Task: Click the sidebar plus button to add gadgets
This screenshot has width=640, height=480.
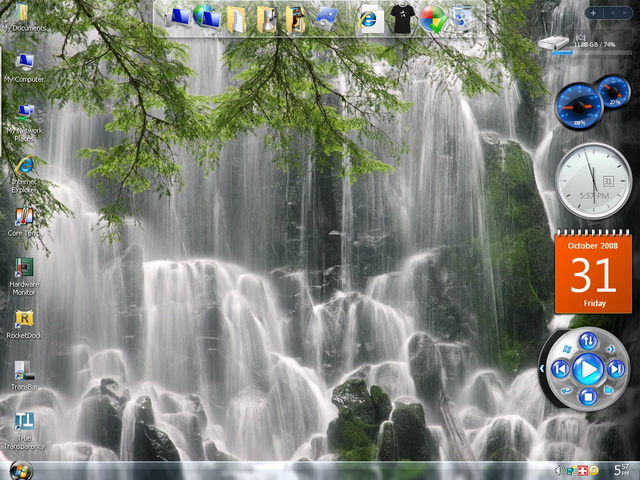Action: 593,13
